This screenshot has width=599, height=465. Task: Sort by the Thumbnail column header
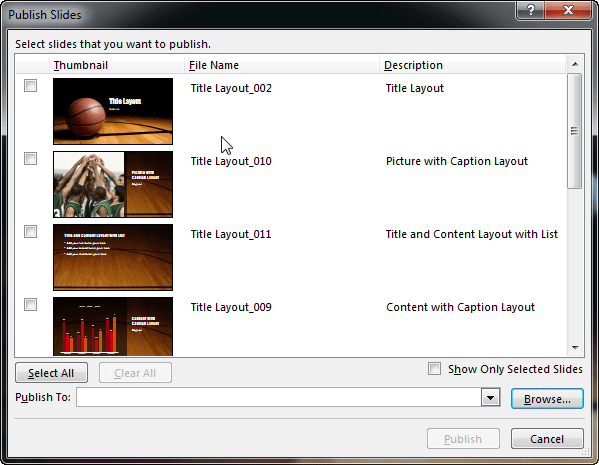(117, 65)
